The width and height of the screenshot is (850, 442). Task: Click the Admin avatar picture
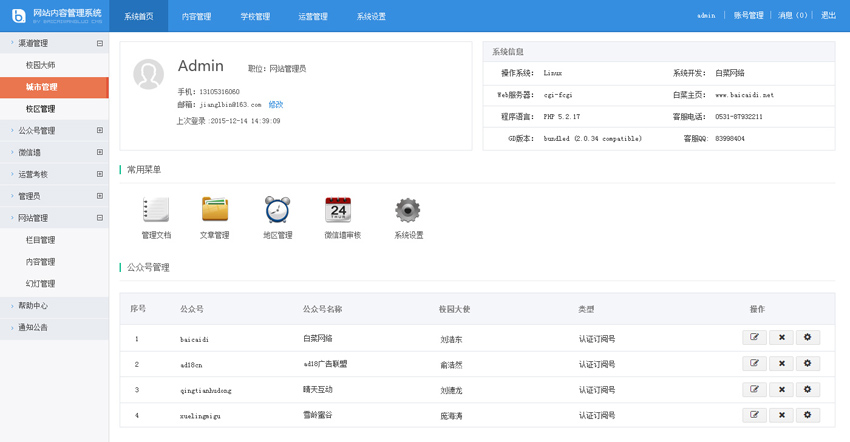coord(149,74)
